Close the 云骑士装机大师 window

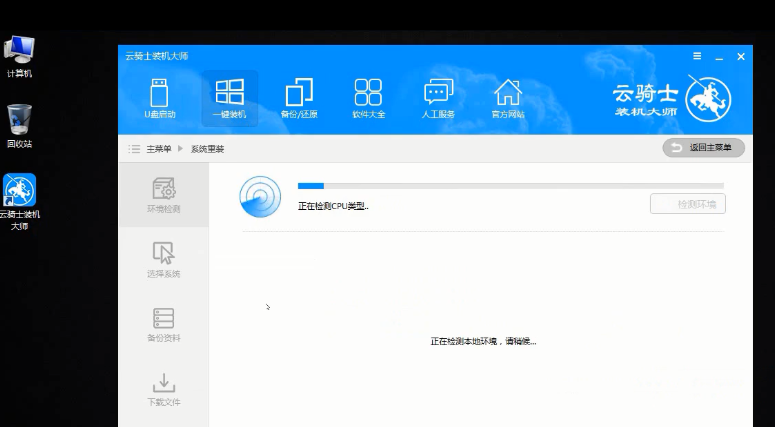(x=741, y=57)
